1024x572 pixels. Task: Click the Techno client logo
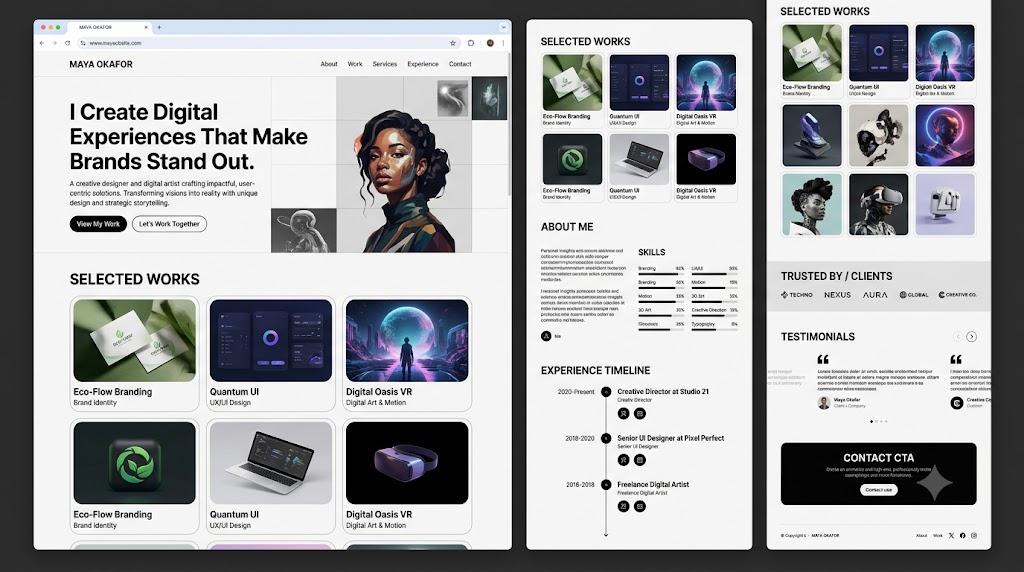coord(797,295)
